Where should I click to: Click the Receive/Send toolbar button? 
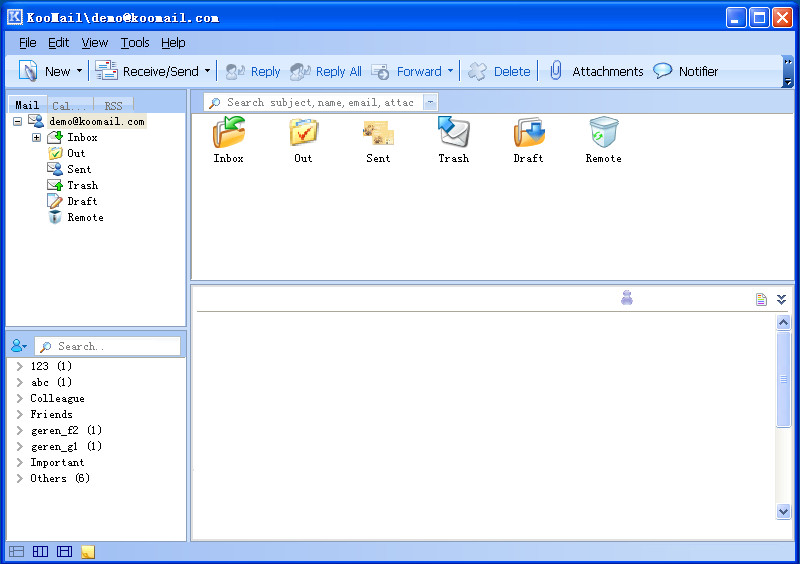[147, 71]
